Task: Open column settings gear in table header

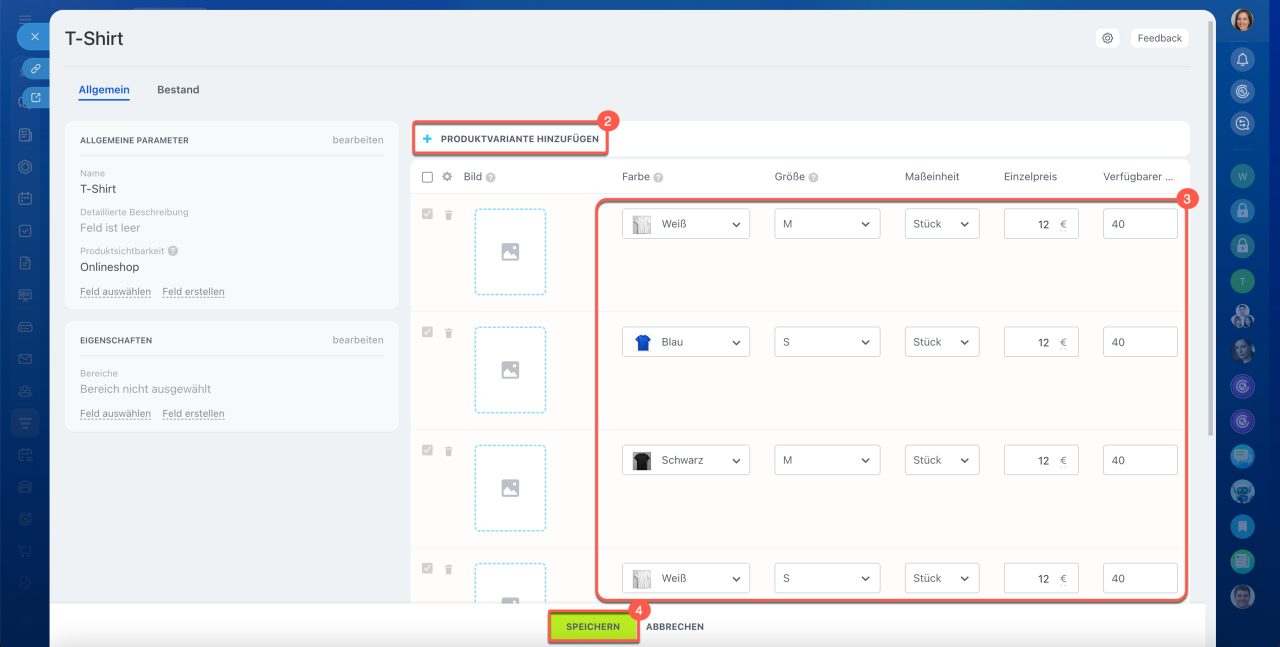Action: 447,177
